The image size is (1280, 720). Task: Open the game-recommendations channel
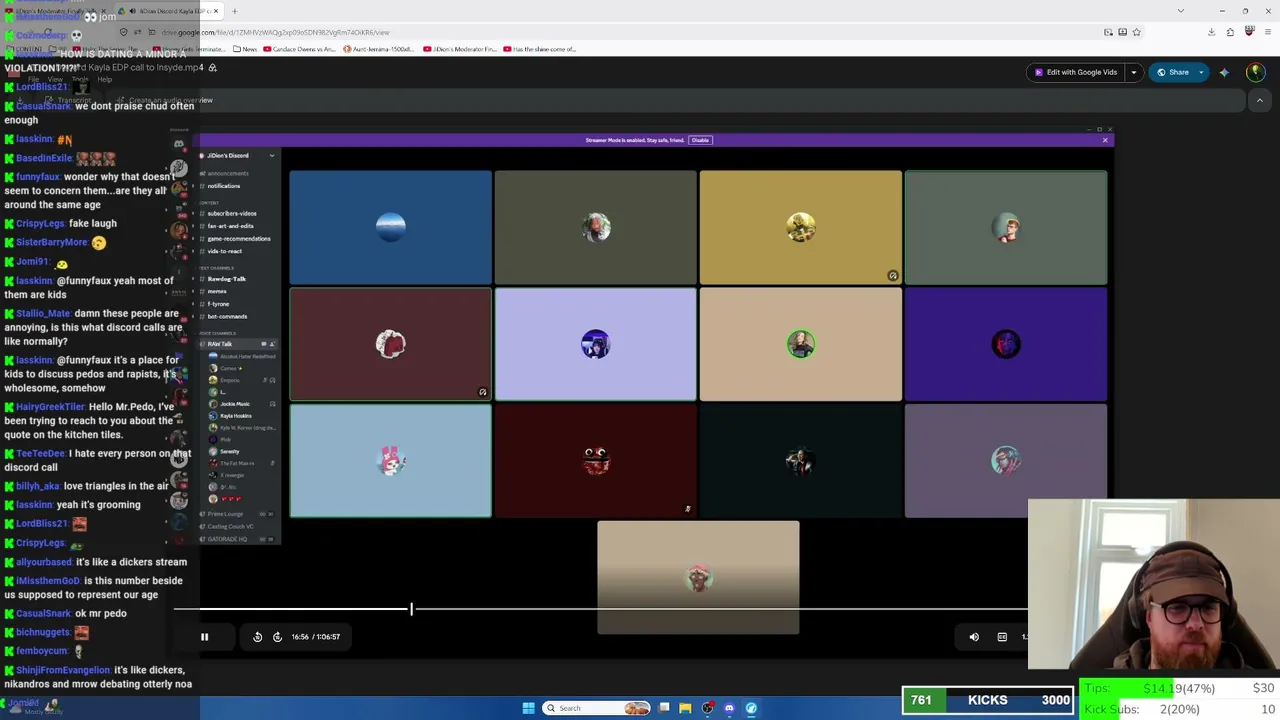click(x=238, y=238)
